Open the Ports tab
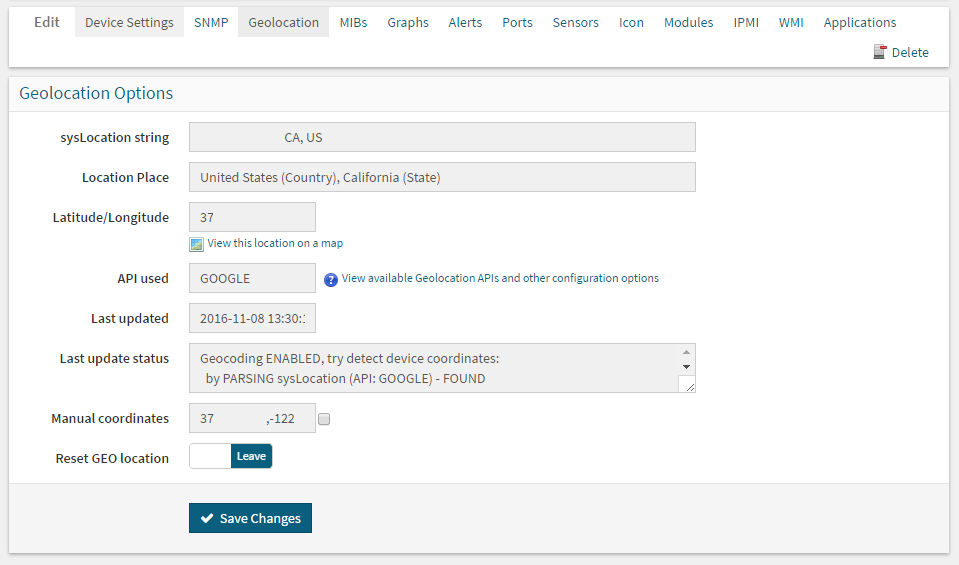The width and height of the screenshot is (959, 565). (x=517, y=22)
